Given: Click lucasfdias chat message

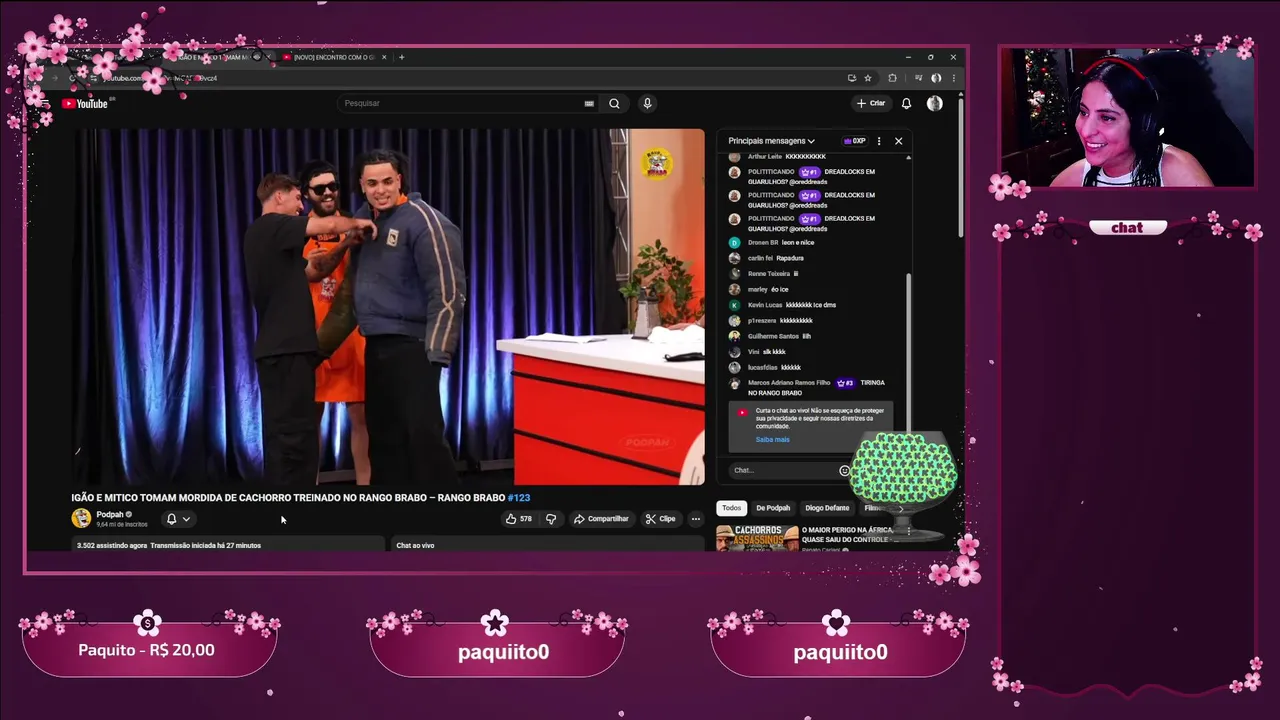Looking at the screenshot, I should click(815, 367).
